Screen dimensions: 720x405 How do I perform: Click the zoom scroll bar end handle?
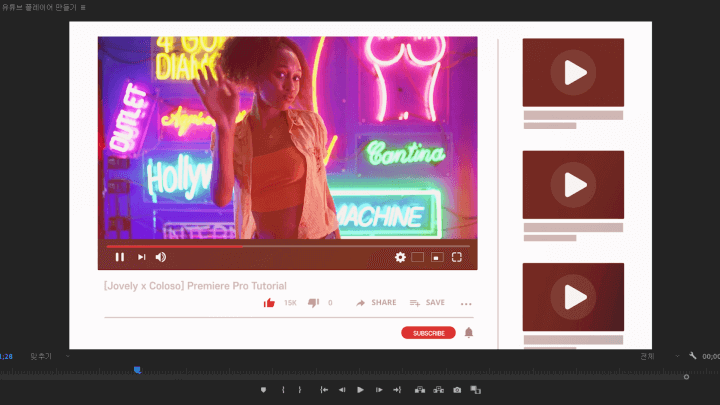click(686, 377)
